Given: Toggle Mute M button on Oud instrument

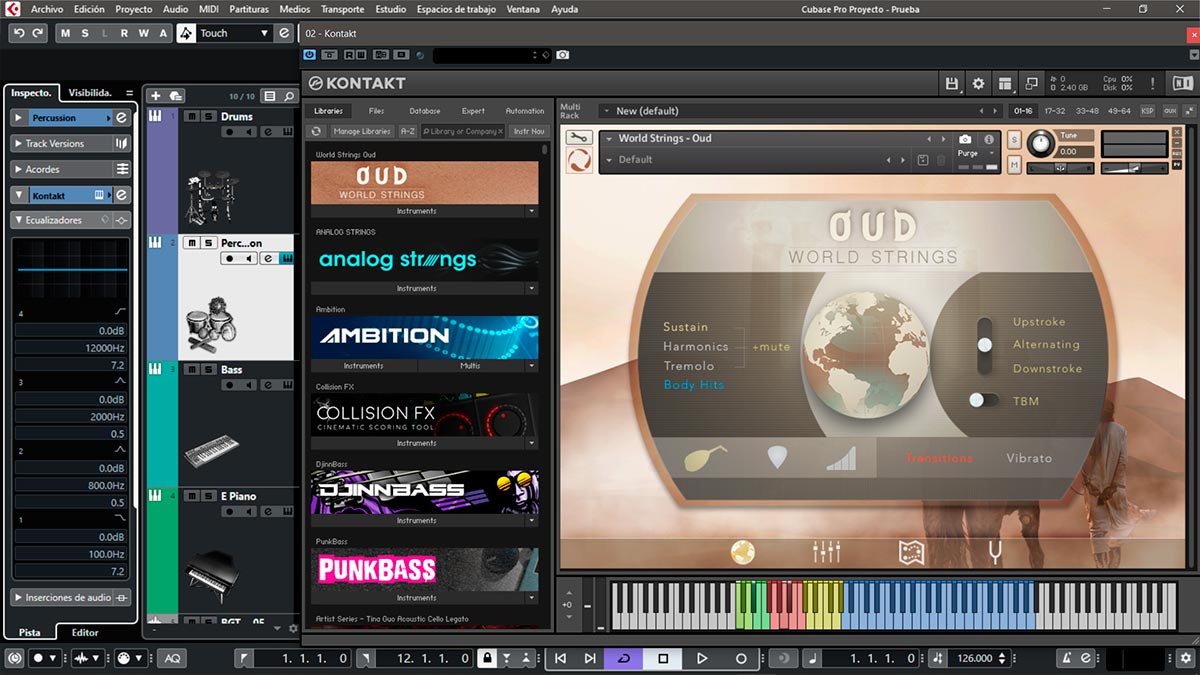Looking at the screenshot, I should [1014, 164].
